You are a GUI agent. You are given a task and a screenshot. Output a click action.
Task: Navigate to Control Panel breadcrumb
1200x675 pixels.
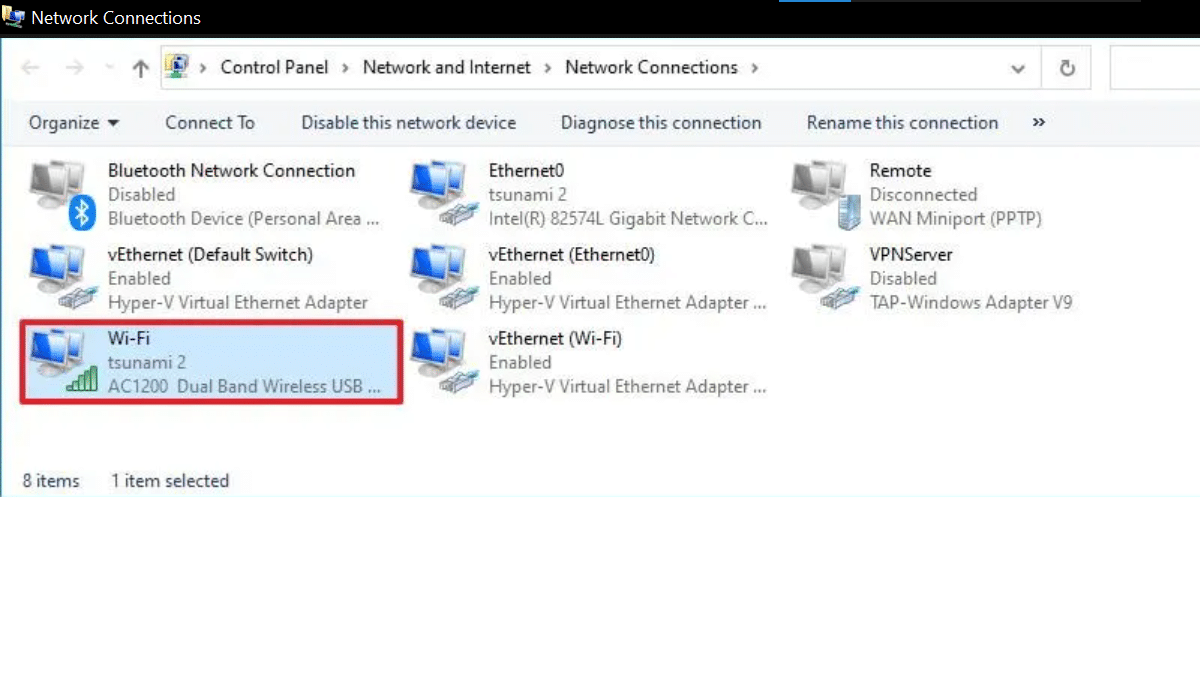coord(274,67)
